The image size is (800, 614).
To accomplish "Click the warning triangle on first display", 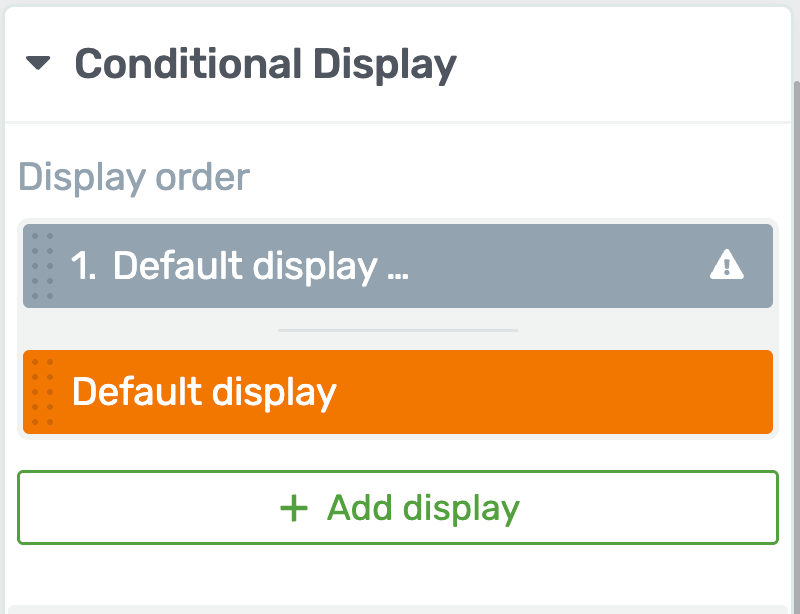I will pyautogui.click(x=727, y=264).
